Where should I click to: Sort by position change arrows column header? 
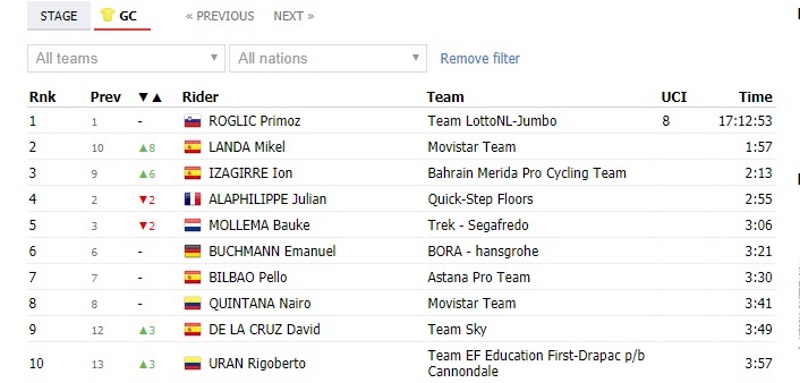click(150, 97)
